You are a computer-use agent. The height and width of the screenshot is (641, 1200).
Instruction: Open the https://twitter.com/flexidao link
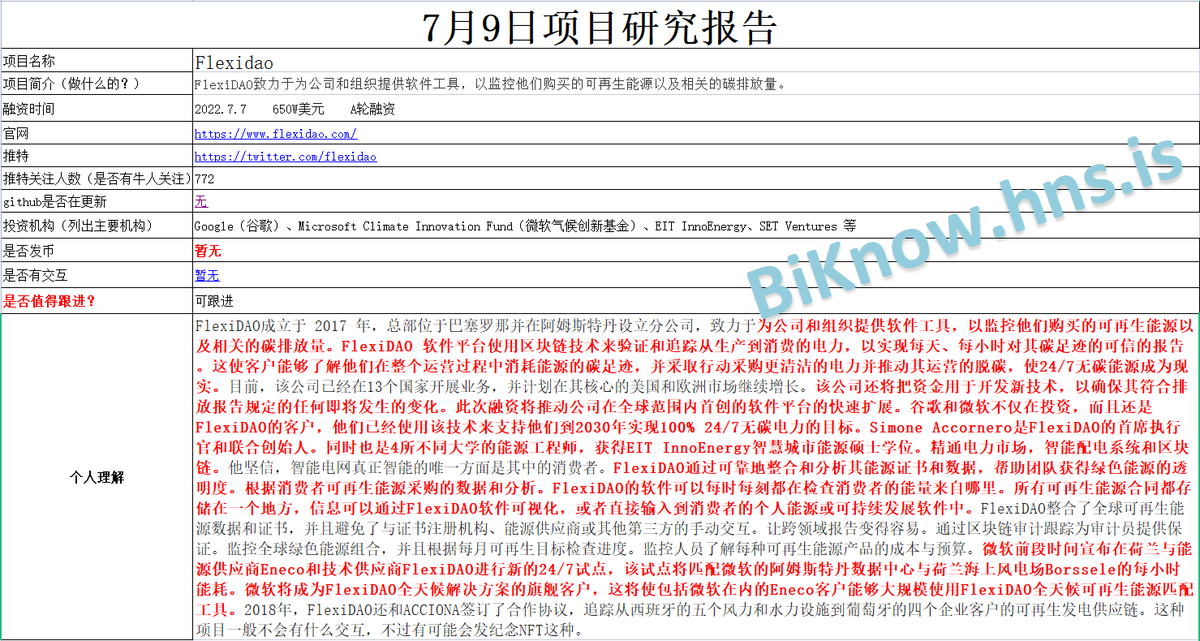(x=285, y=157)
